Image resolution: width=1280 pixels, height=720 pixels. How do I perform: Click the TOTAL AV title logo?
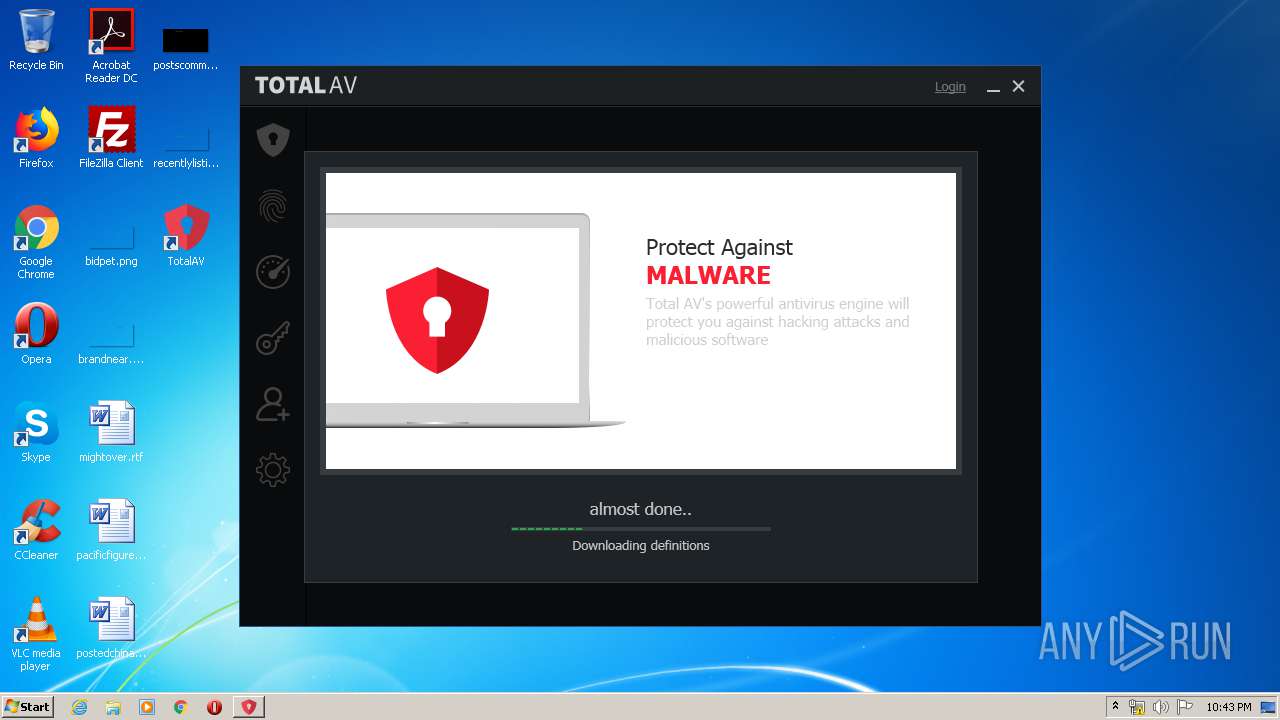[306, 86]
